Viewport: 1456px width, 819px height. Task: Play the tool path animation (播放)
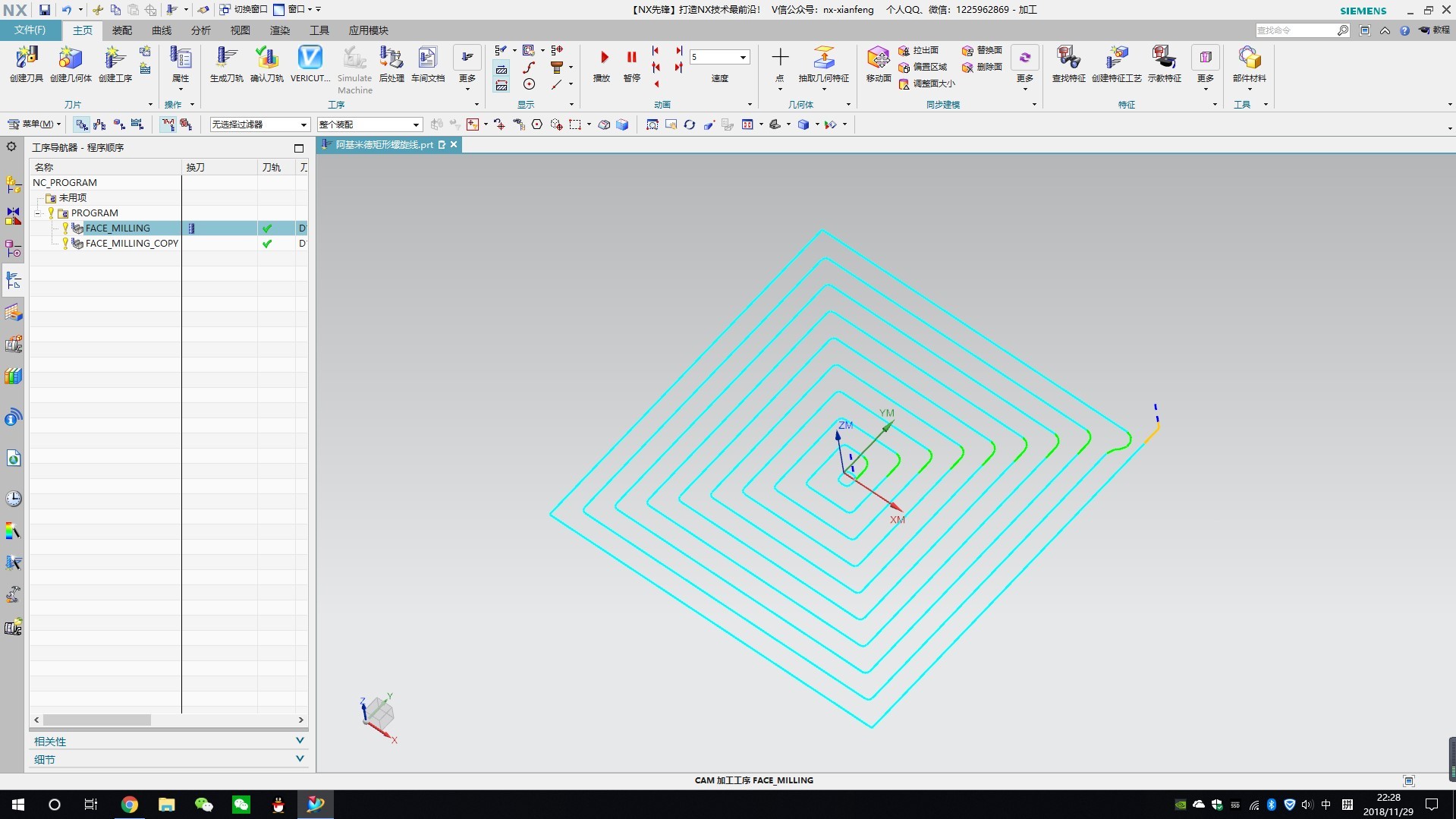click(x=603, y=64)
